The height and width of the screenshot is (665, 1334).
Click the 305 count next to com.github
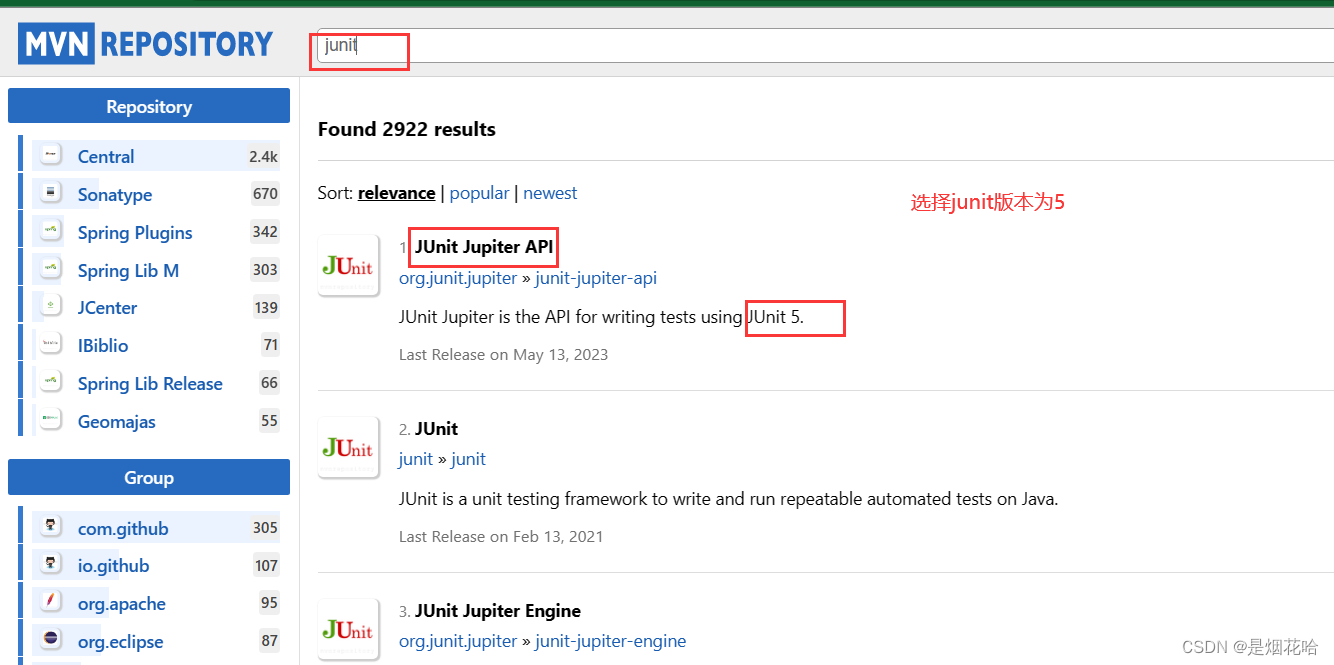click(265, 528)
